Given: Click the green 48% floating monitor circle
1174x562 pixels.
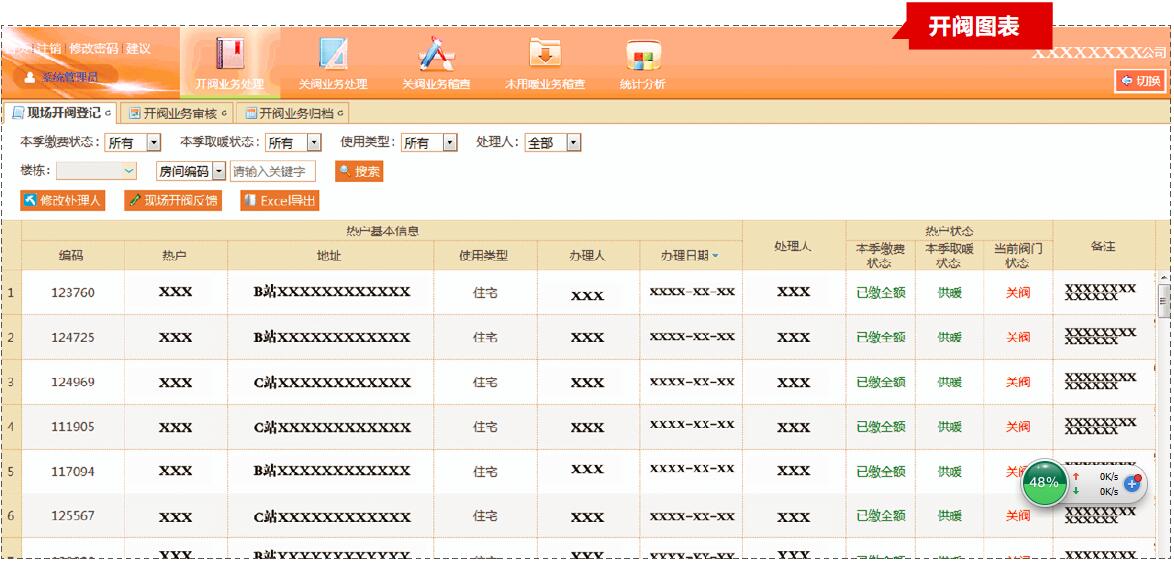Looking at the screenshot, I should click(1043, 482).
